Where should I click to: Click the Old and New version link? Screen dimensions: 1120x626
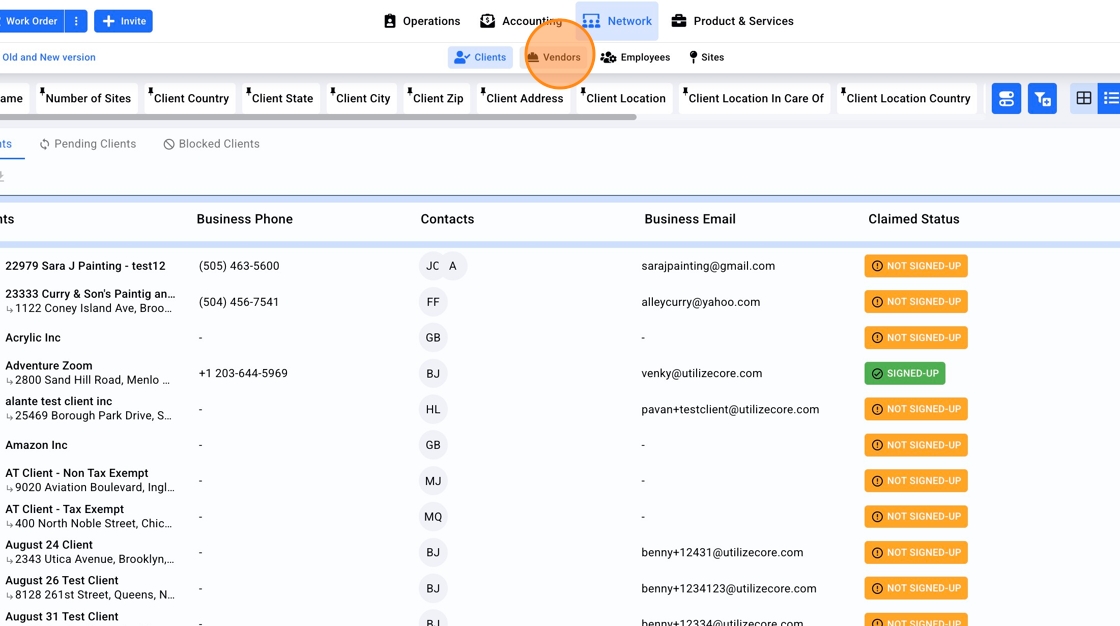(49, 57)
